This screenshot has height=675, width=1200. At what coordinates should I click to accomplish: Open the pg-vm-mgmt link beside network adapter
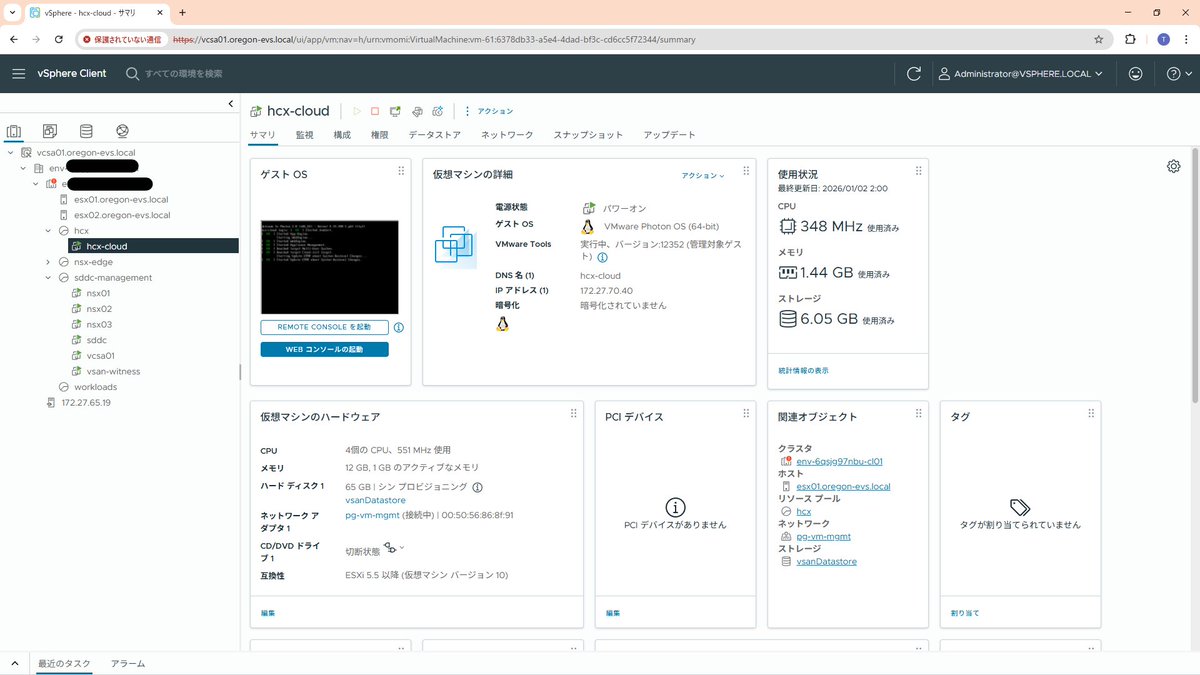click(x=372, y=515)
